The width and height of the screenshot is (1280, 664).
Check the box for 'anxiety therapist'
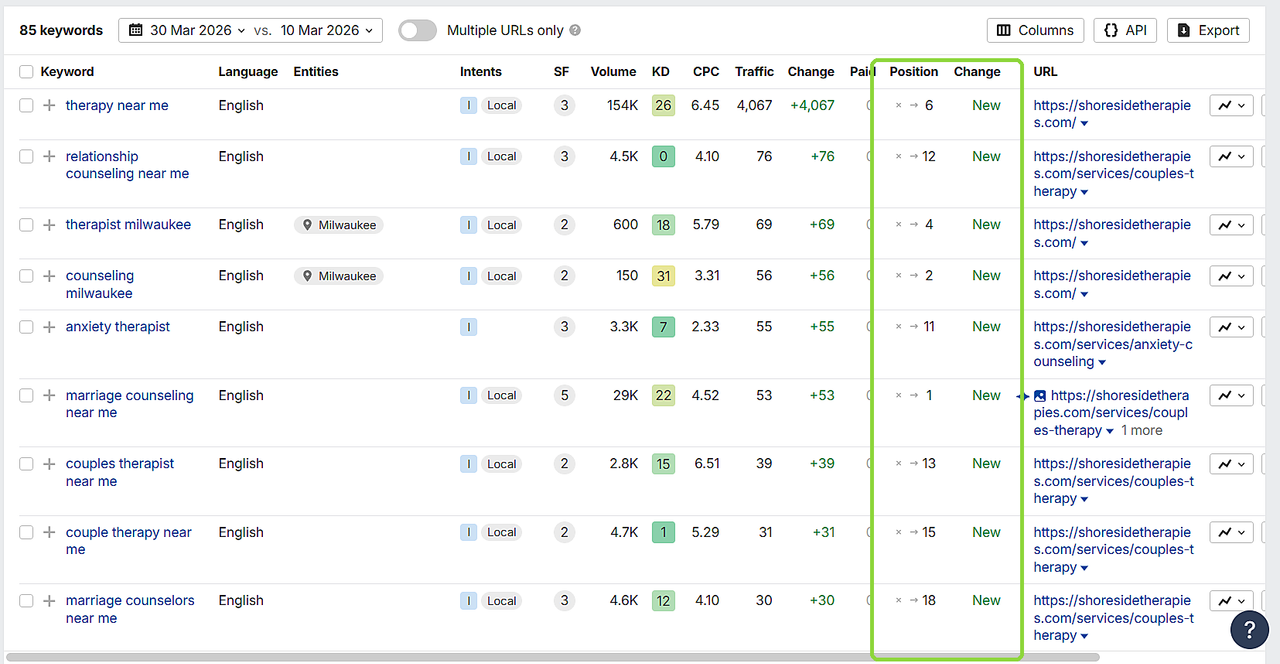pos(26,327)
